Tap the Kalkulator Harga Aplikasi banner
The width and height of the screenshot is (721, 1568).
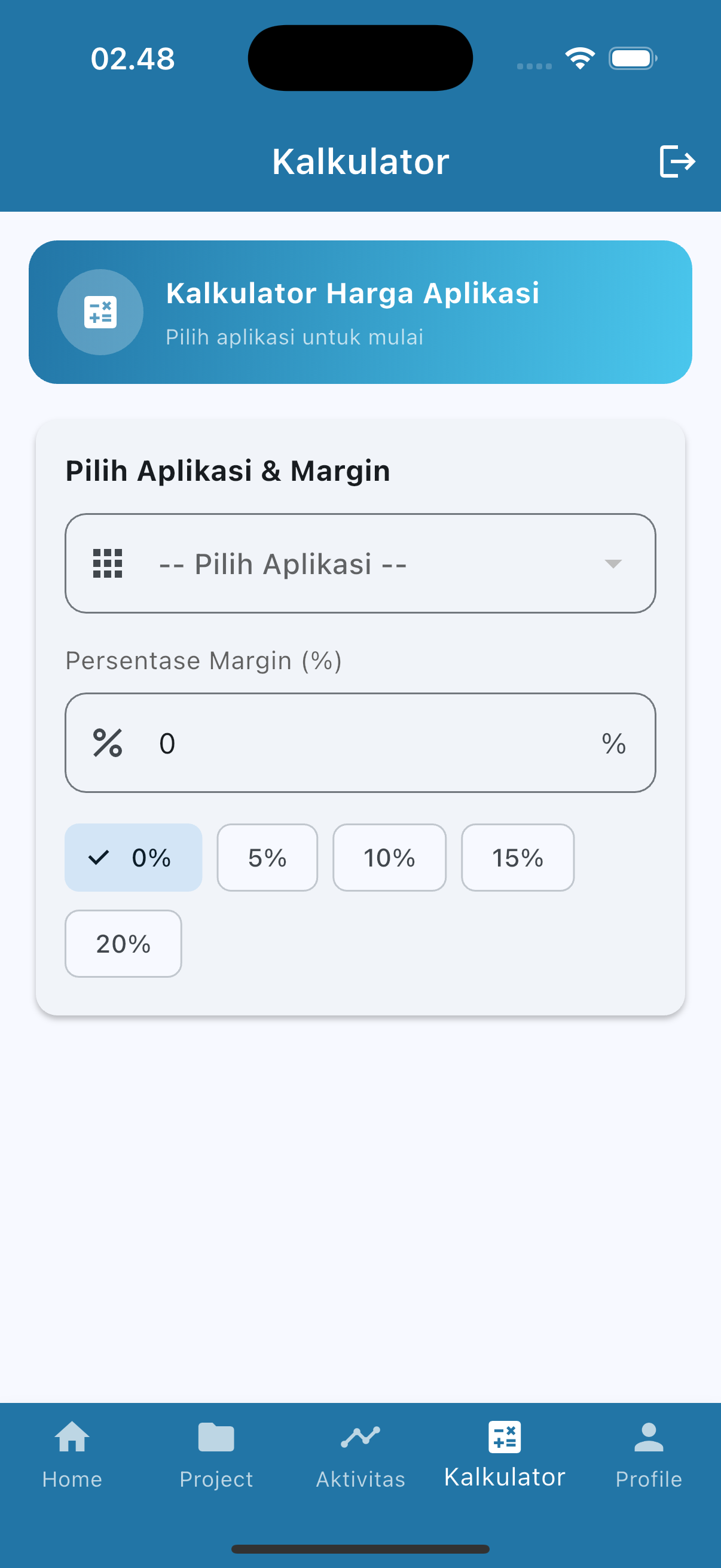360,312
